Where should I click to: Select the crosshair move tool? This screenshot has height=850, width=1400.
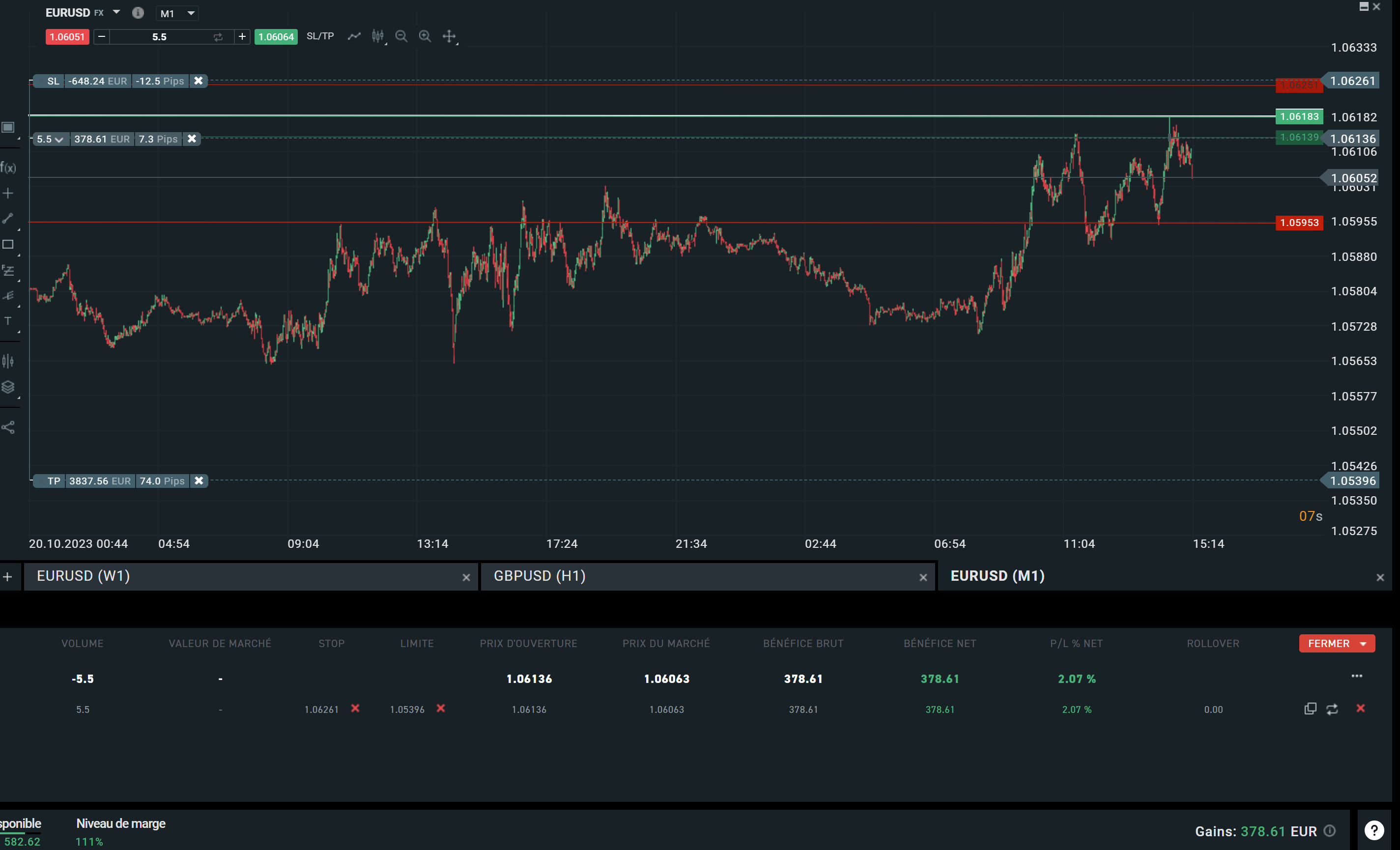tap(449, 36)
